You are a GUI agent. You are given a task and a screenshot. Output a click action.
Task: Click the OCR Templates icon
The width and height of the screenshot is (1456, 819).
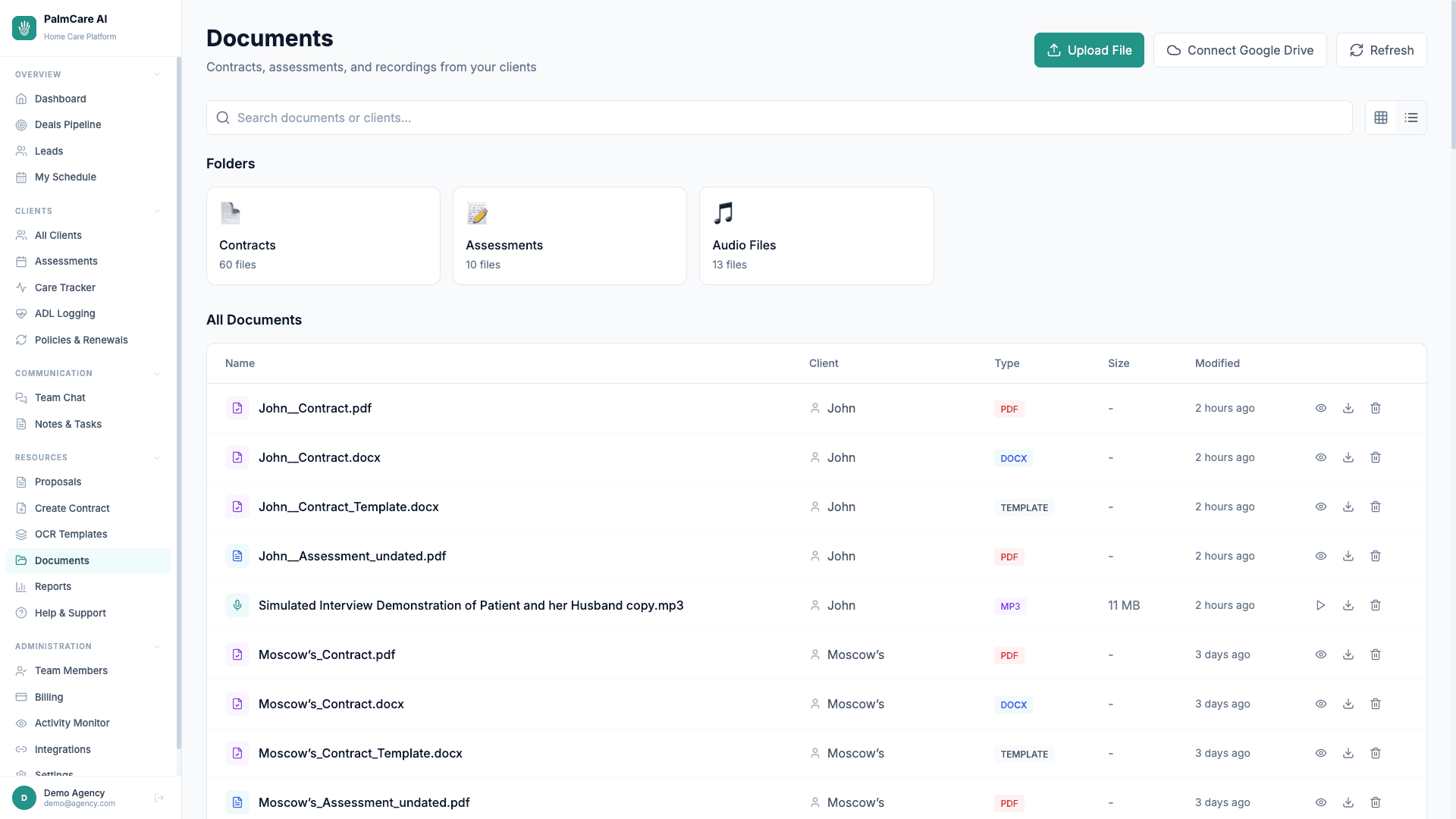pyautogui.click(x=21, y=534)
